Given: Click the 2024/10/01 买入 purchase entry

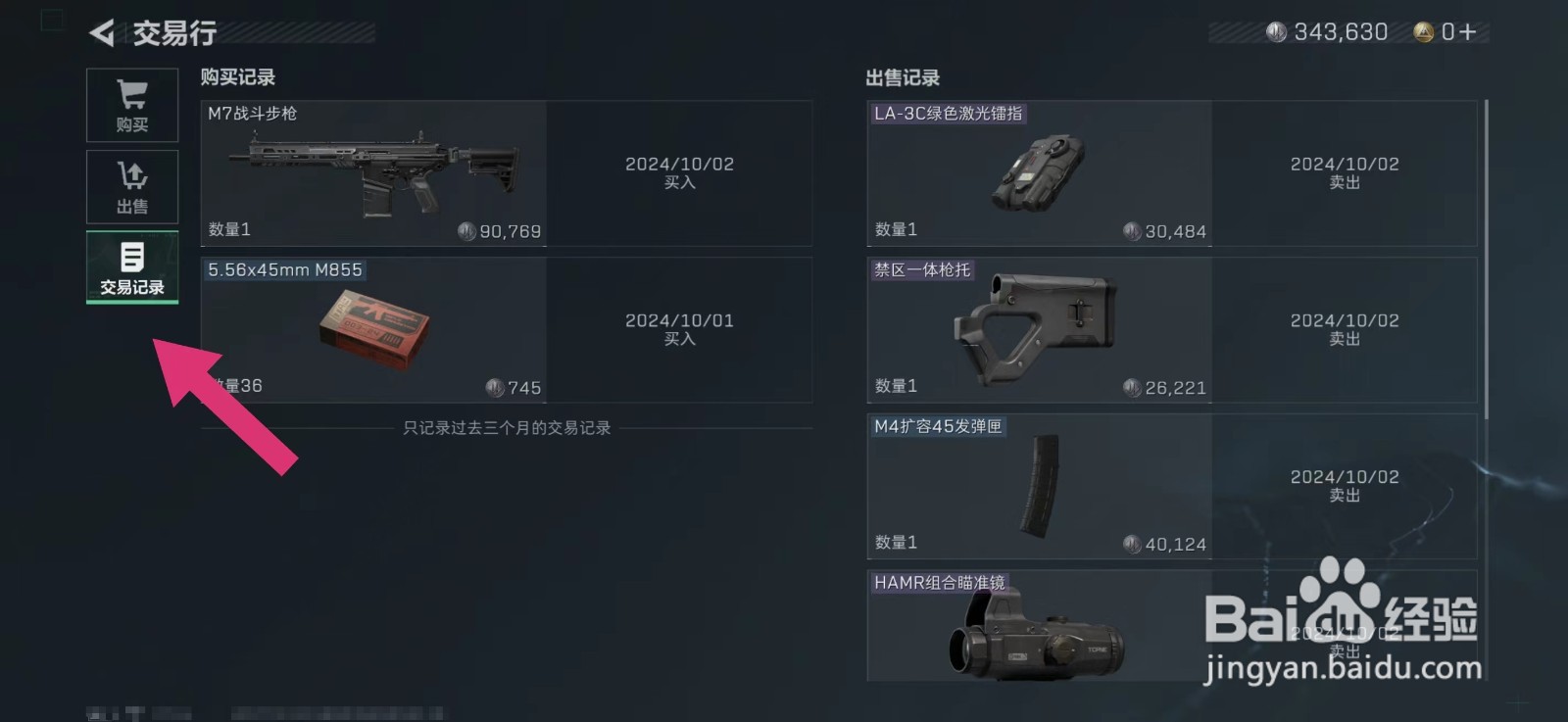Looking at the screenshot, I should click(679, 329).
